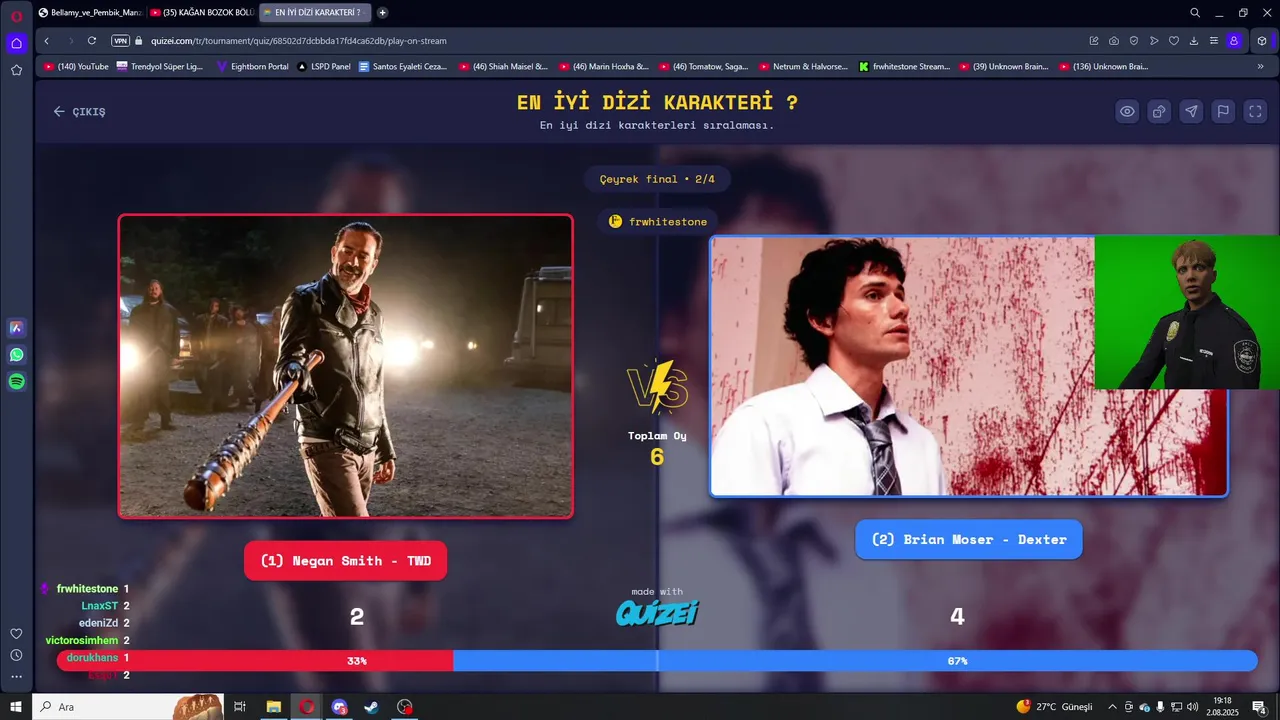Expand hidden bookmarks chevron
Screen dimensions: 1280x720
(x=1260, y=67)
